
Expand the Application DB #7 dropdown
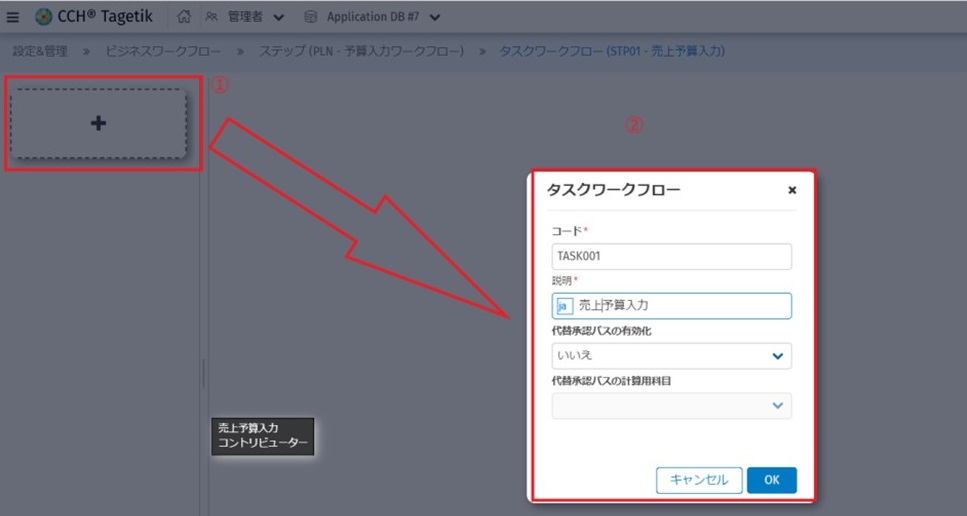tap(434, 17)
